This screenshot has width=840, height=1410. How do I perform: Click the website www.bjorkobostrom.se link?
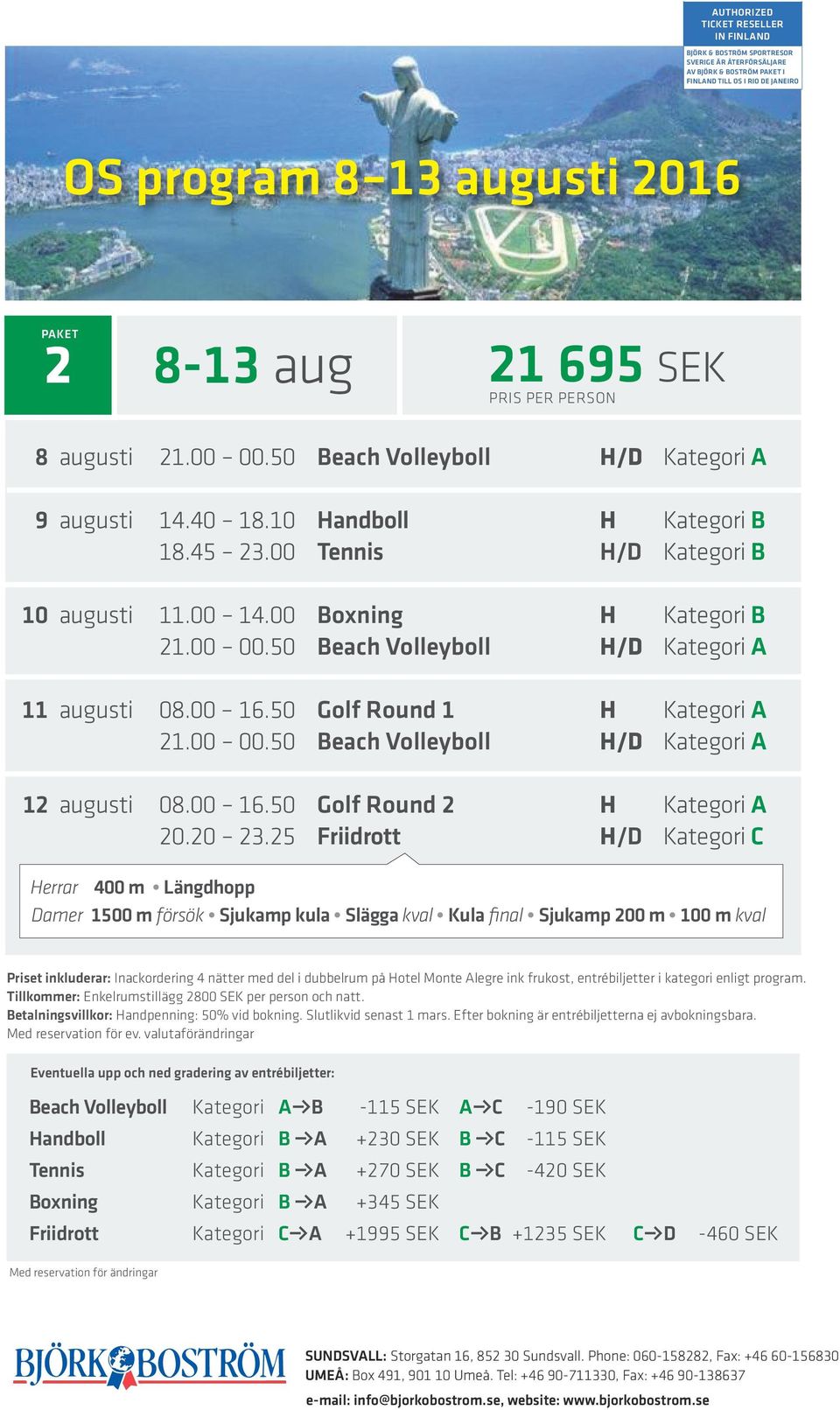click(x=636, y=1399)
